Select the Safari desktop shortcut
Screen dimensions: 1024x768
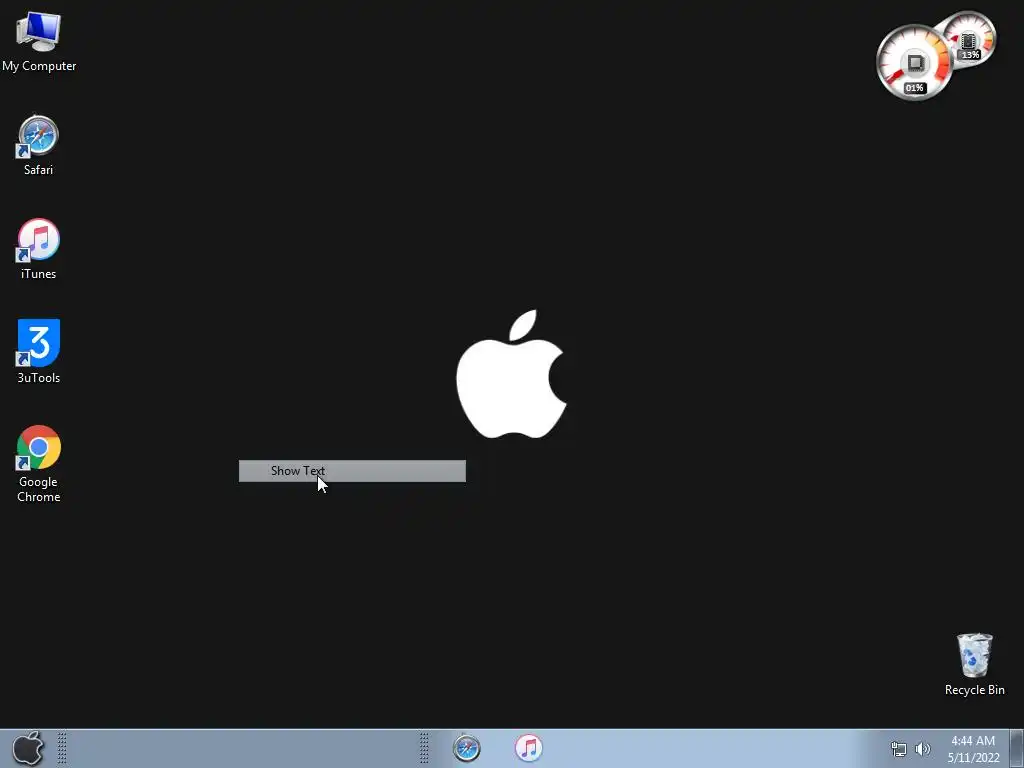click(39, 145)
